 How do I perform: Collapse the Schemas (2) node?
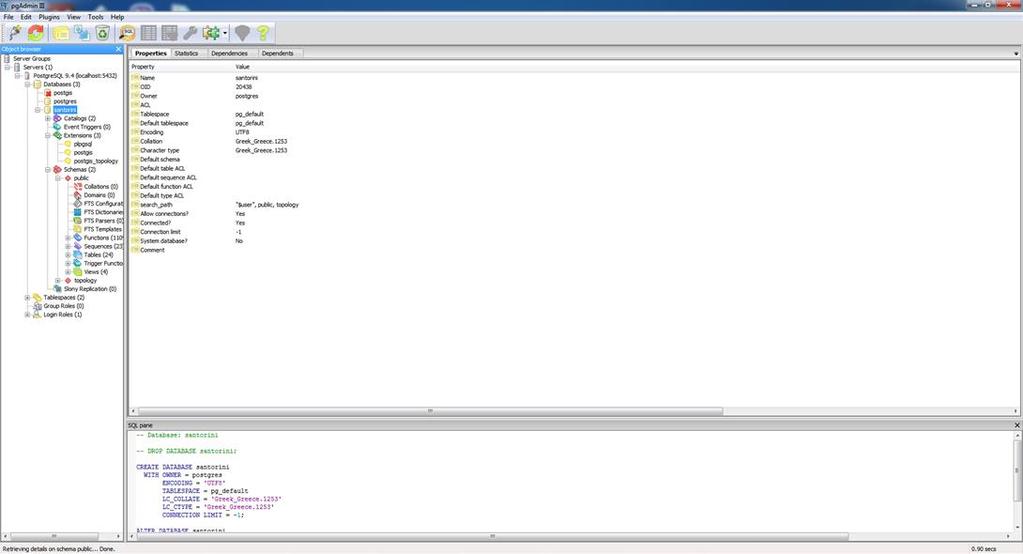point(48,170)
